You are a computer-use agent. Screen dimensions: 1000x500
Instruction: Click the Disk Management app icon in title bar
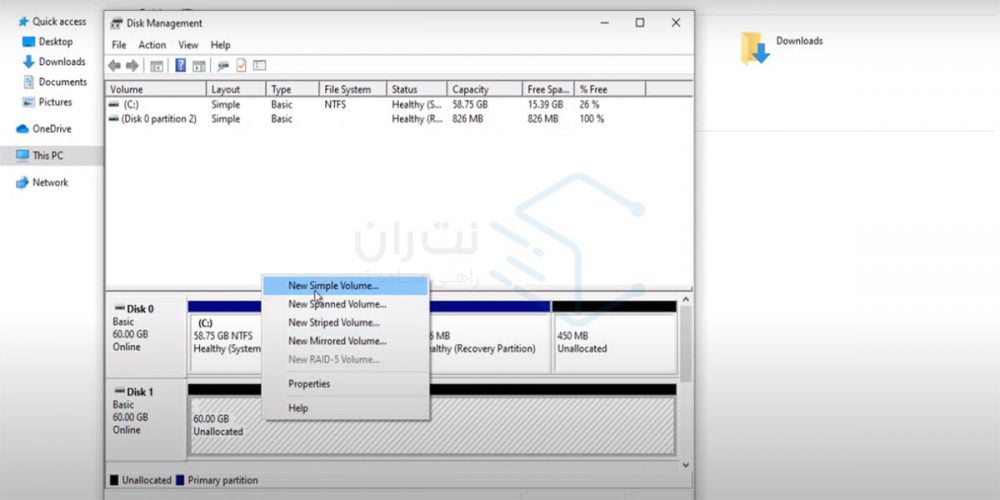118,23
